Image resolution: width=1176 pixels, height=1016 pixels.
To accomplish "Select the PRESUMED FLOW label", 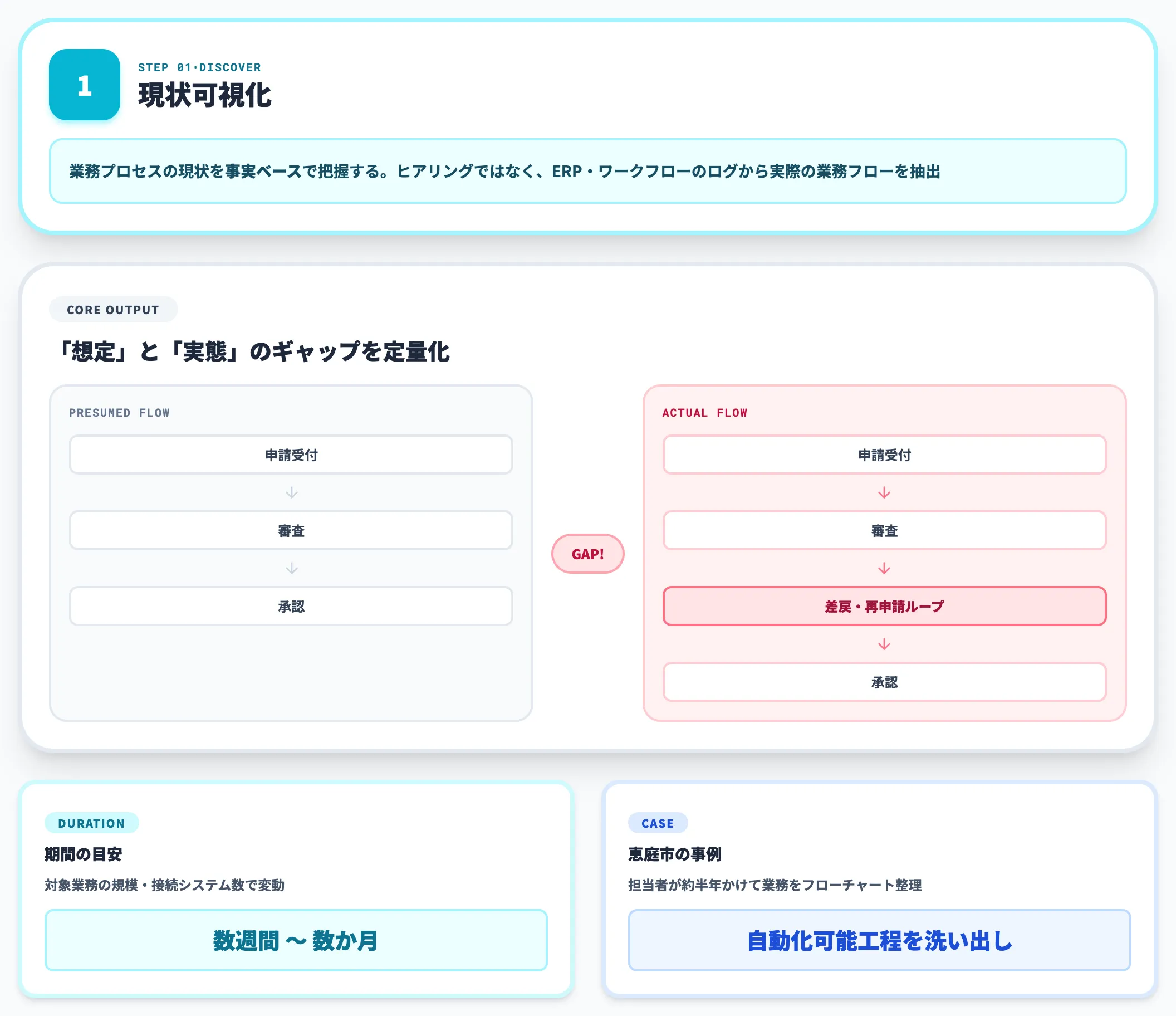I will (x=119, y=413).
